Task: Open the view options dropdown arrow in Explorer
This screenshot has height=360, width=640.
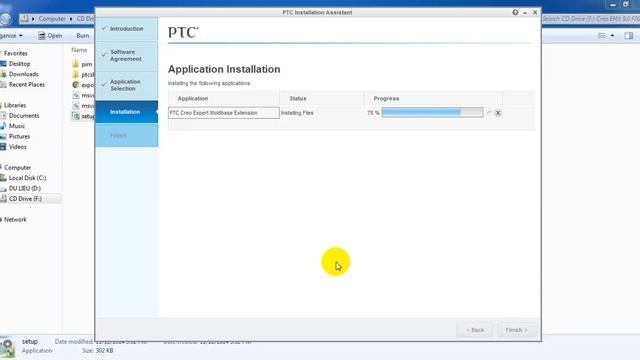Action: (x=612, y=36)
